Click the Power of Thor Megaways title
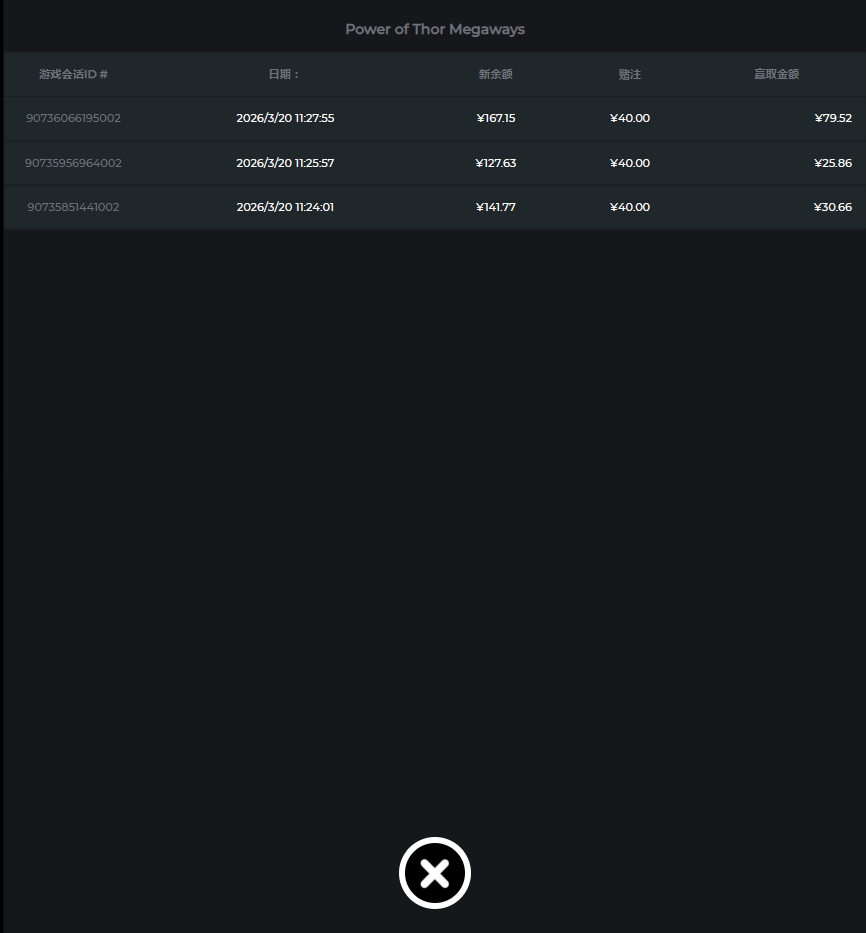Screen dimensions: 866x933 tap(435, 29)
